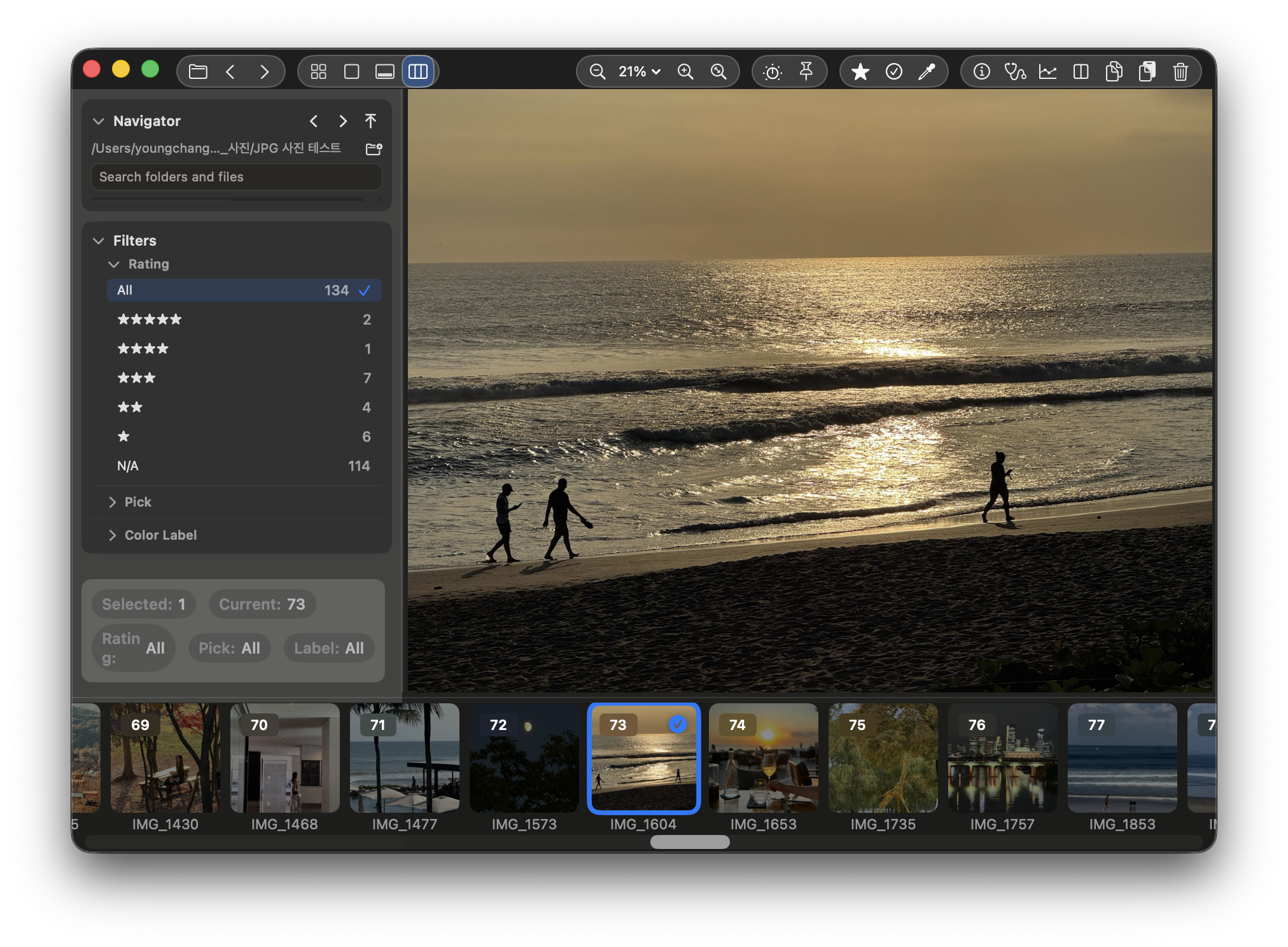Open the info panel icon

coord(981,71)
